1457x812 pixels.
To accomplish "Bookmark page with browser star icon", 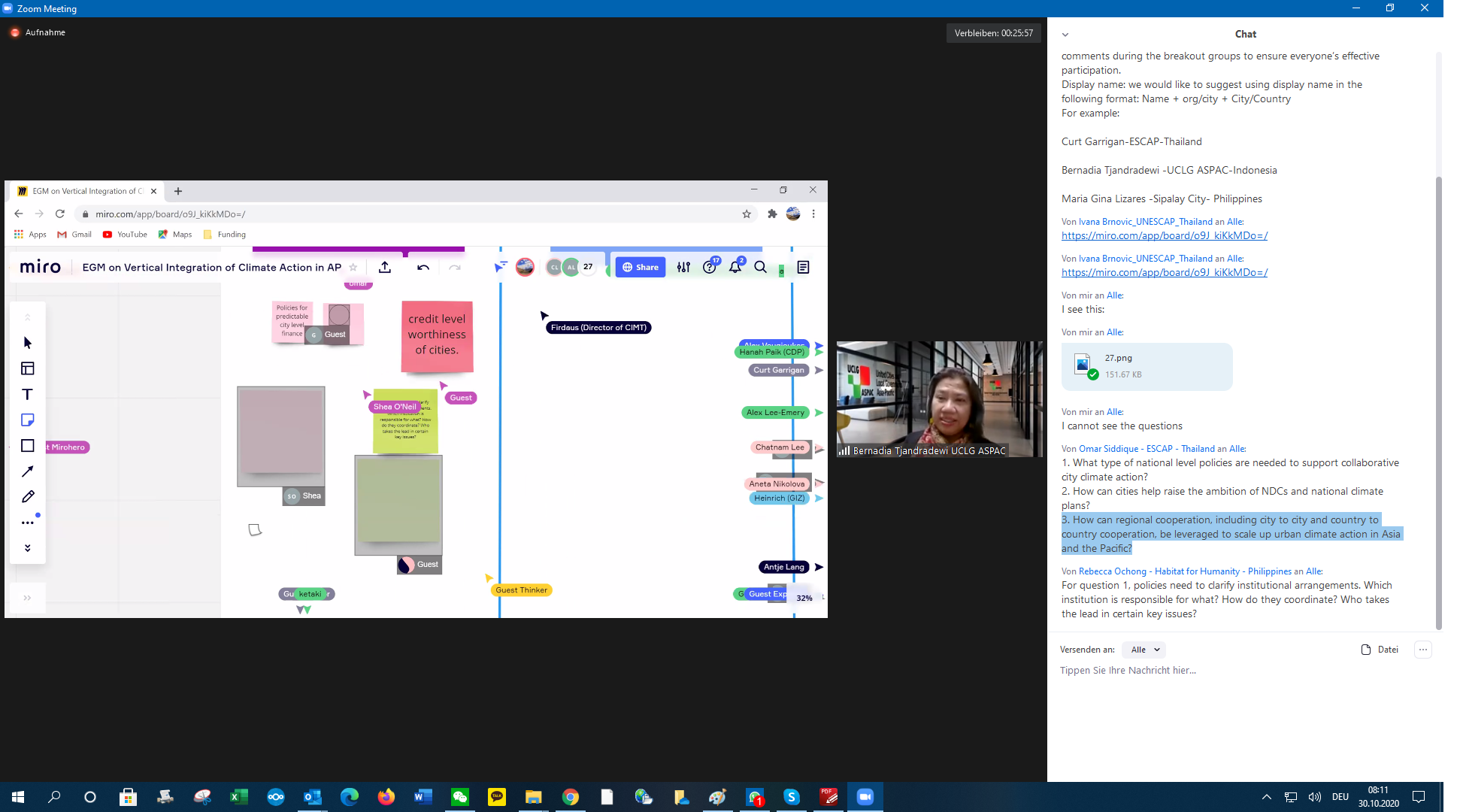I will [x=747, y=214].
